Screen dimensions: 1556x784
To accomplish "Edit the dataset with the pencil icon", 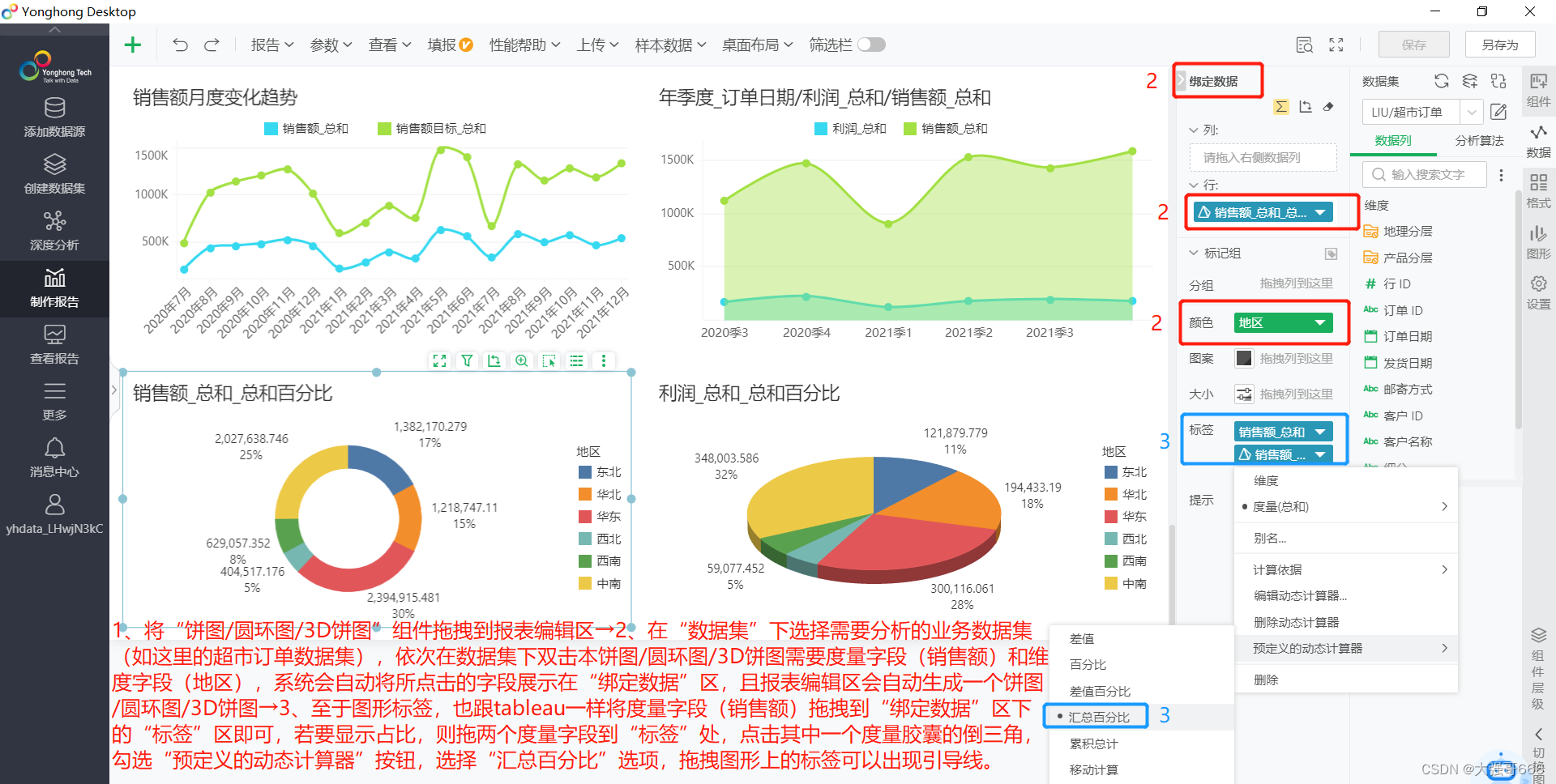I will point(1498,112).
